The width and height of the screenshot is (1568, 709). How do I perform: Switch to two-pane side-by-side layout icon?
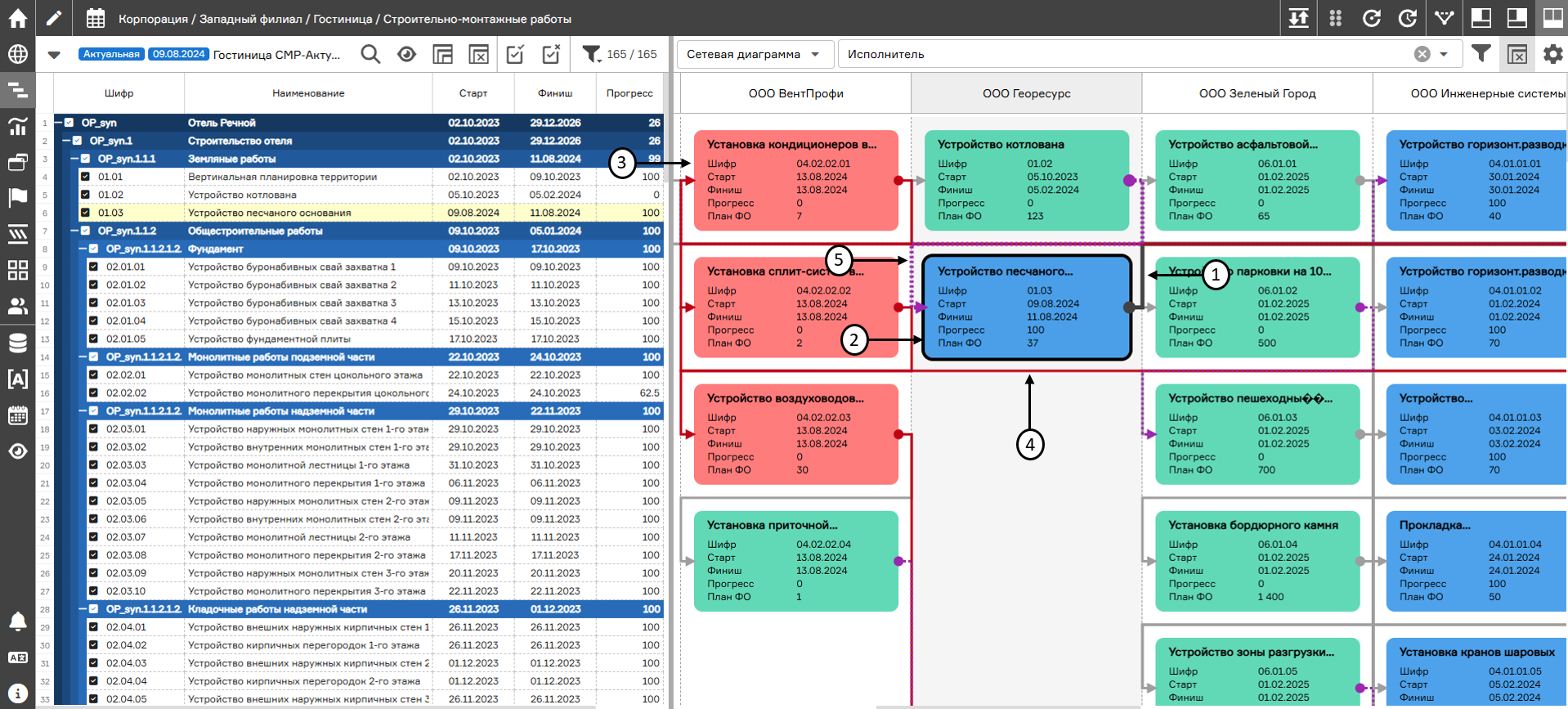(1552, 18)
